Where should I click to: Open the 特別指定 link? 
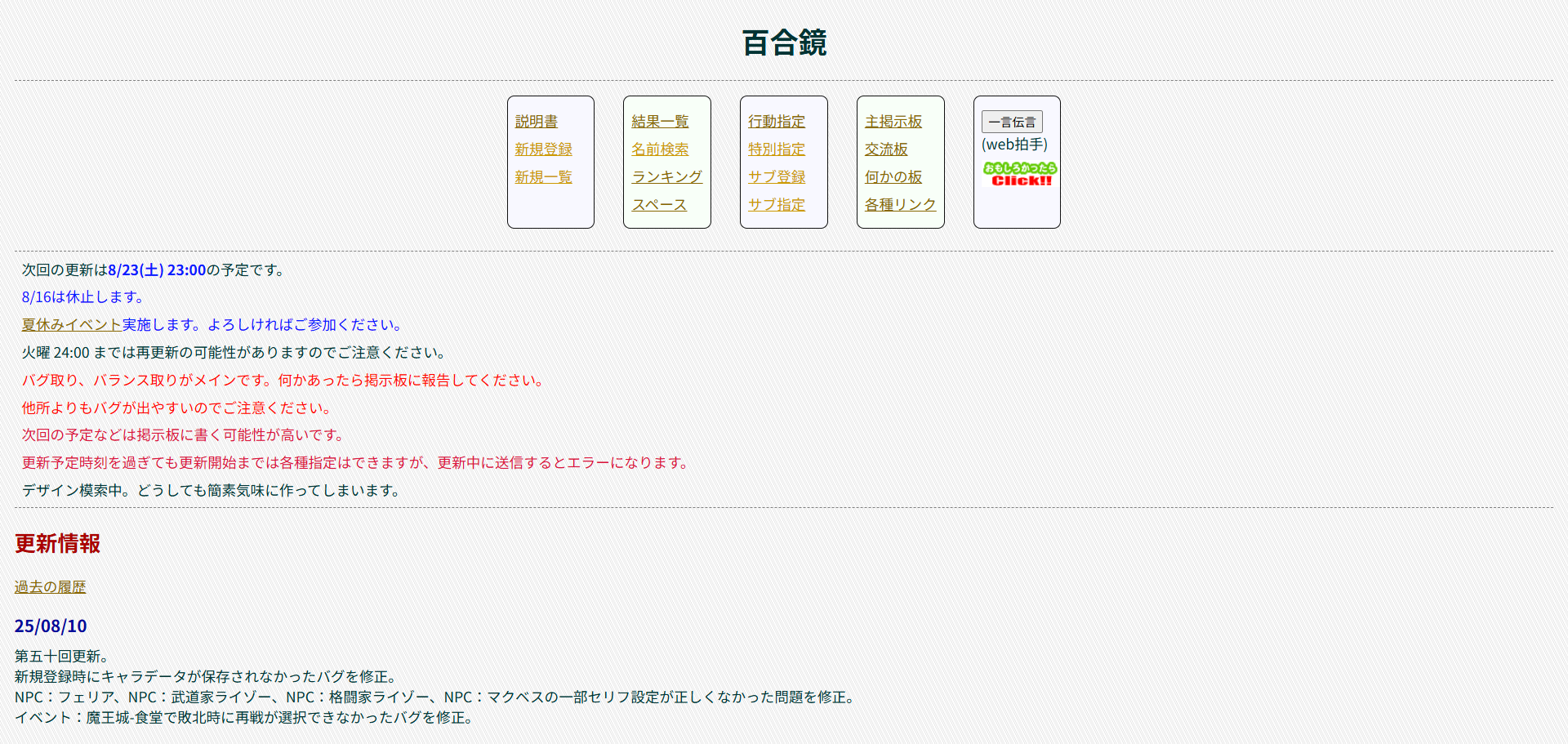click(777, 149)
